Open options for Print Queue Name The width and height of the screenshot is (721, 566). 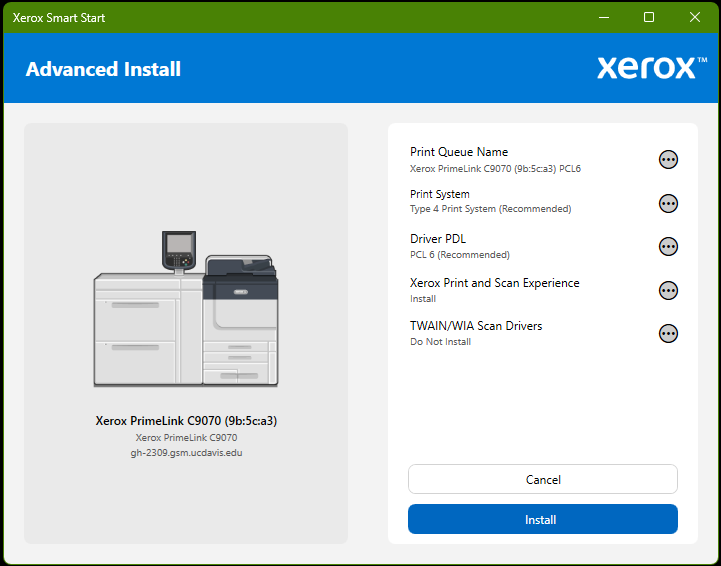(668, 159)
